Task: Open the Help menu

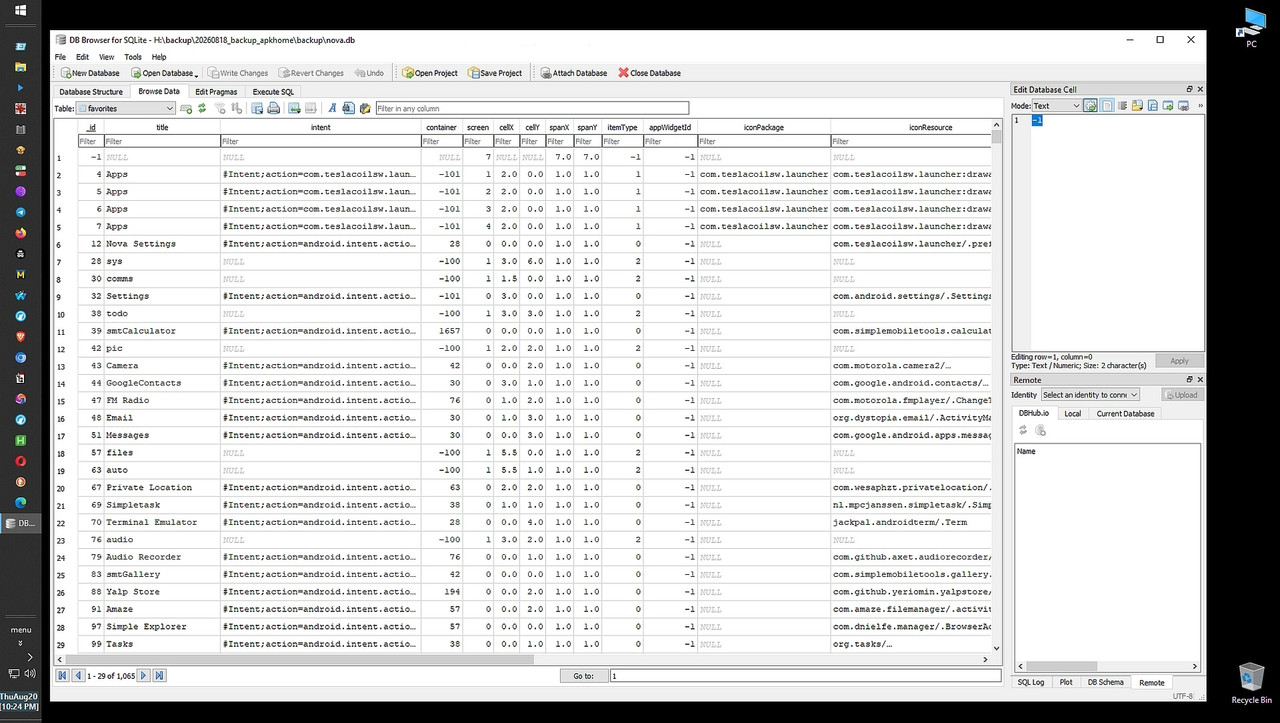Action: coord(159,57)
